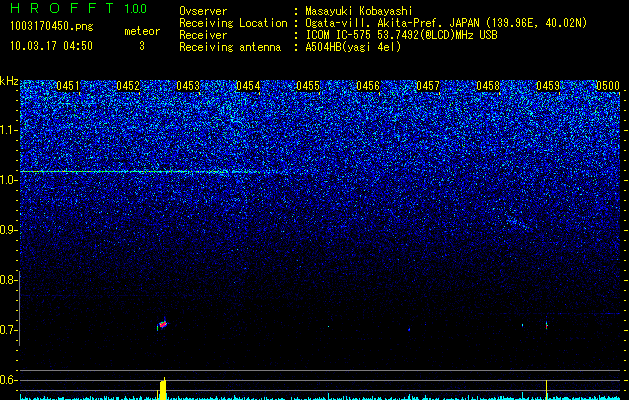Viewport: 629px width, 400px height.
Task: Click the tall yellow power bar near 0452
Action: [162, 389]
